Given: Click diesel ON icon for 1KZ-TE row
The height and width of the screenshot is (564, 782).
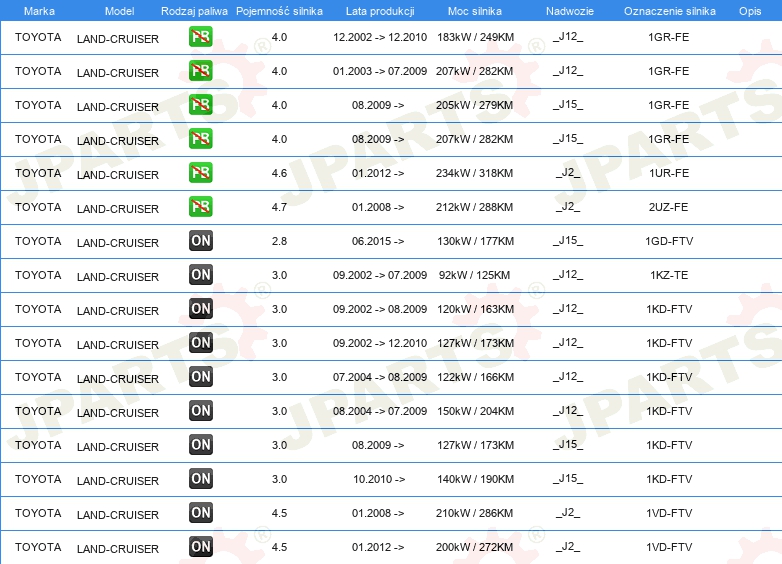Looking at the screenshot, I should [x=200, y=275].
